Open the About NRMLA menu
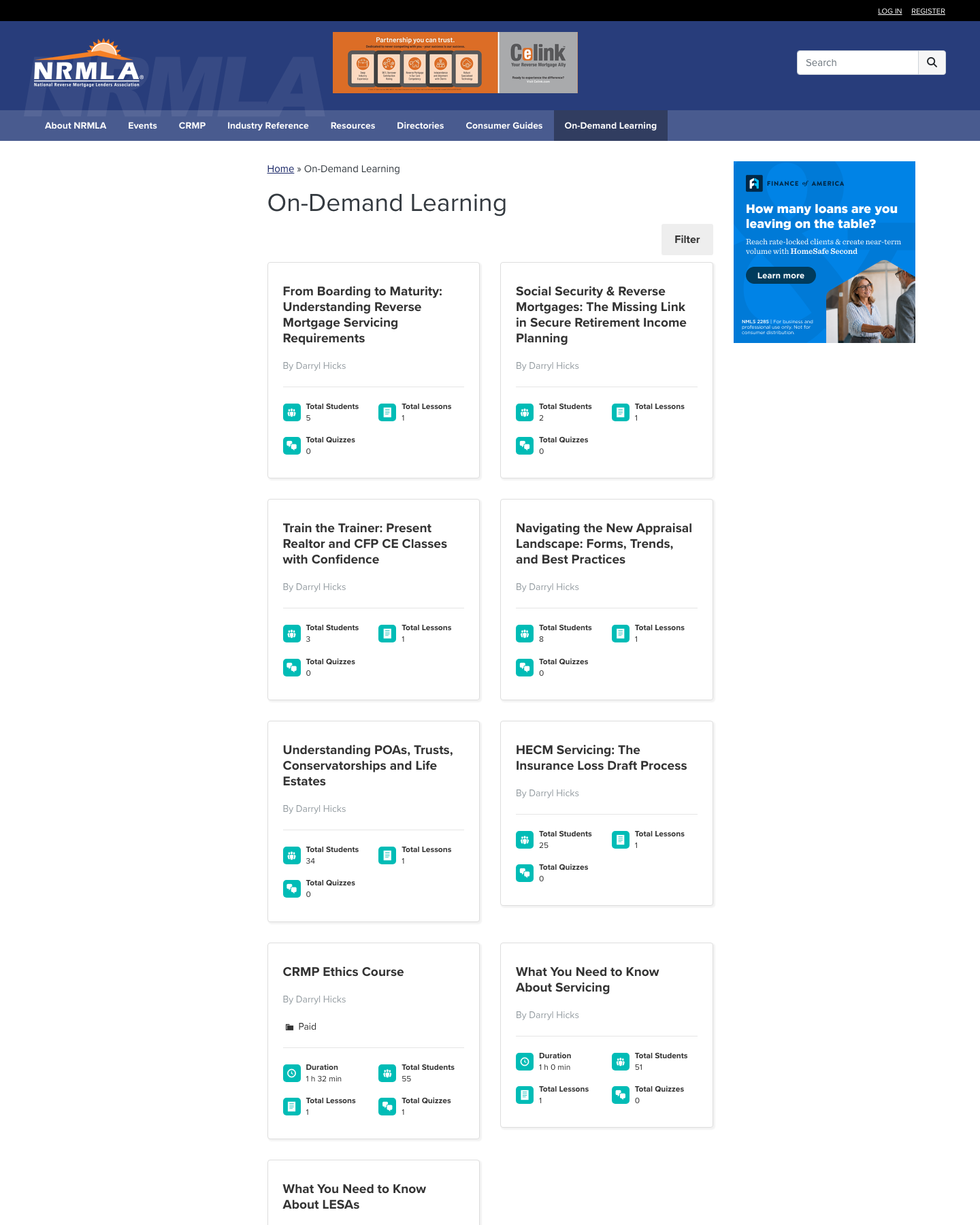 76,126
